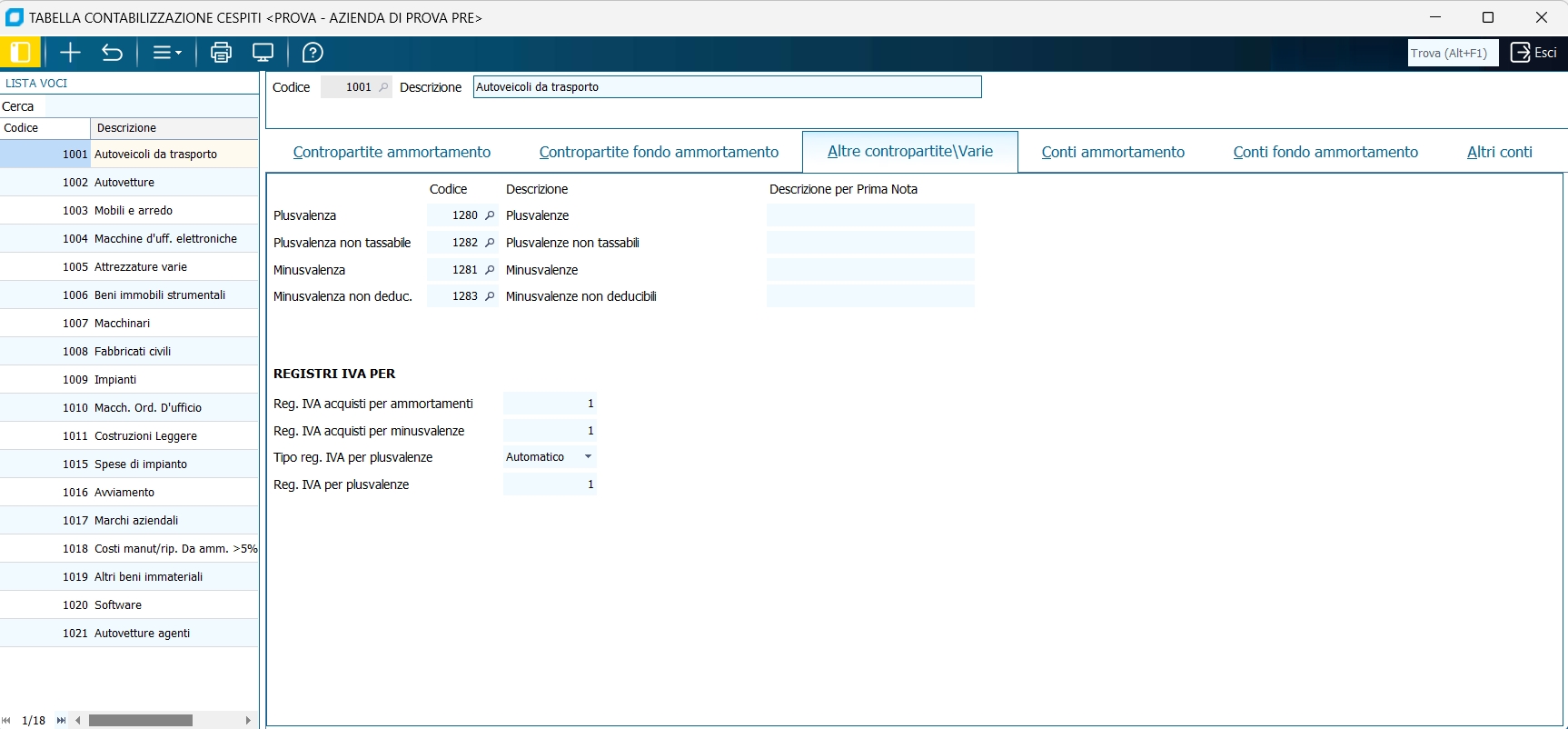The height and width of the screenshot is (729, 1568).
Task: Select the Altri conti tab
Action: click(x=1499, y=152)
